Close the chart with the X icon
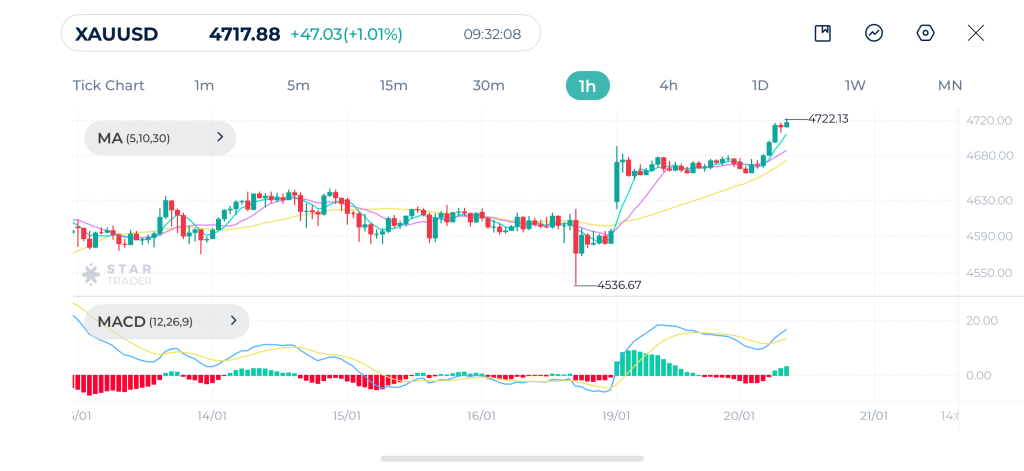1024x471 pixels. click(x=976, y=33)
